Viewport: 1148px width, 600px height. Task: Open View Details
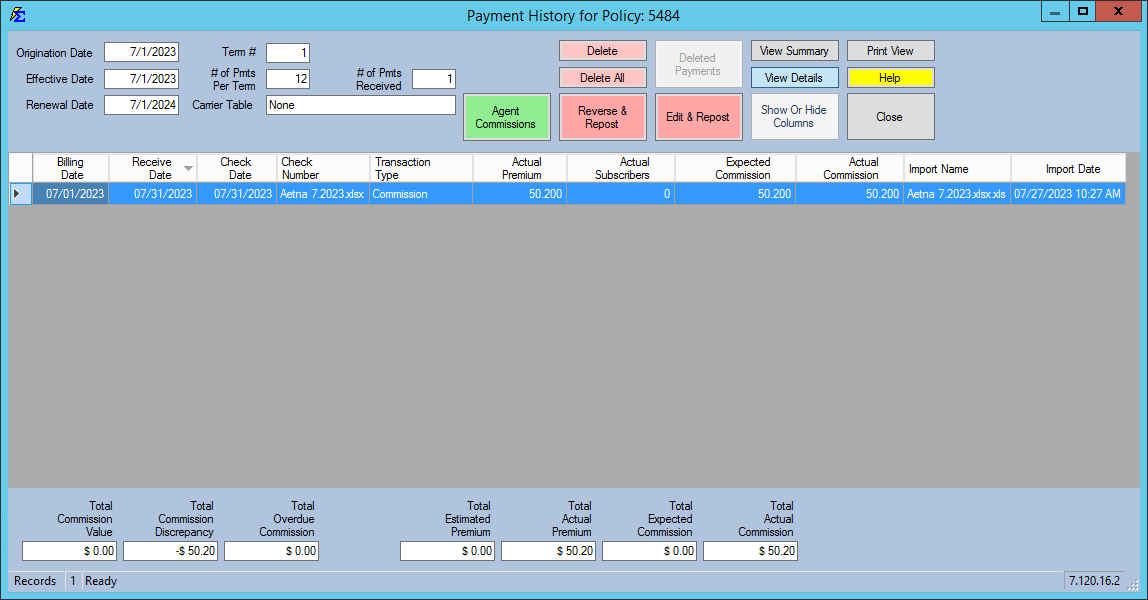click(794, 77)
